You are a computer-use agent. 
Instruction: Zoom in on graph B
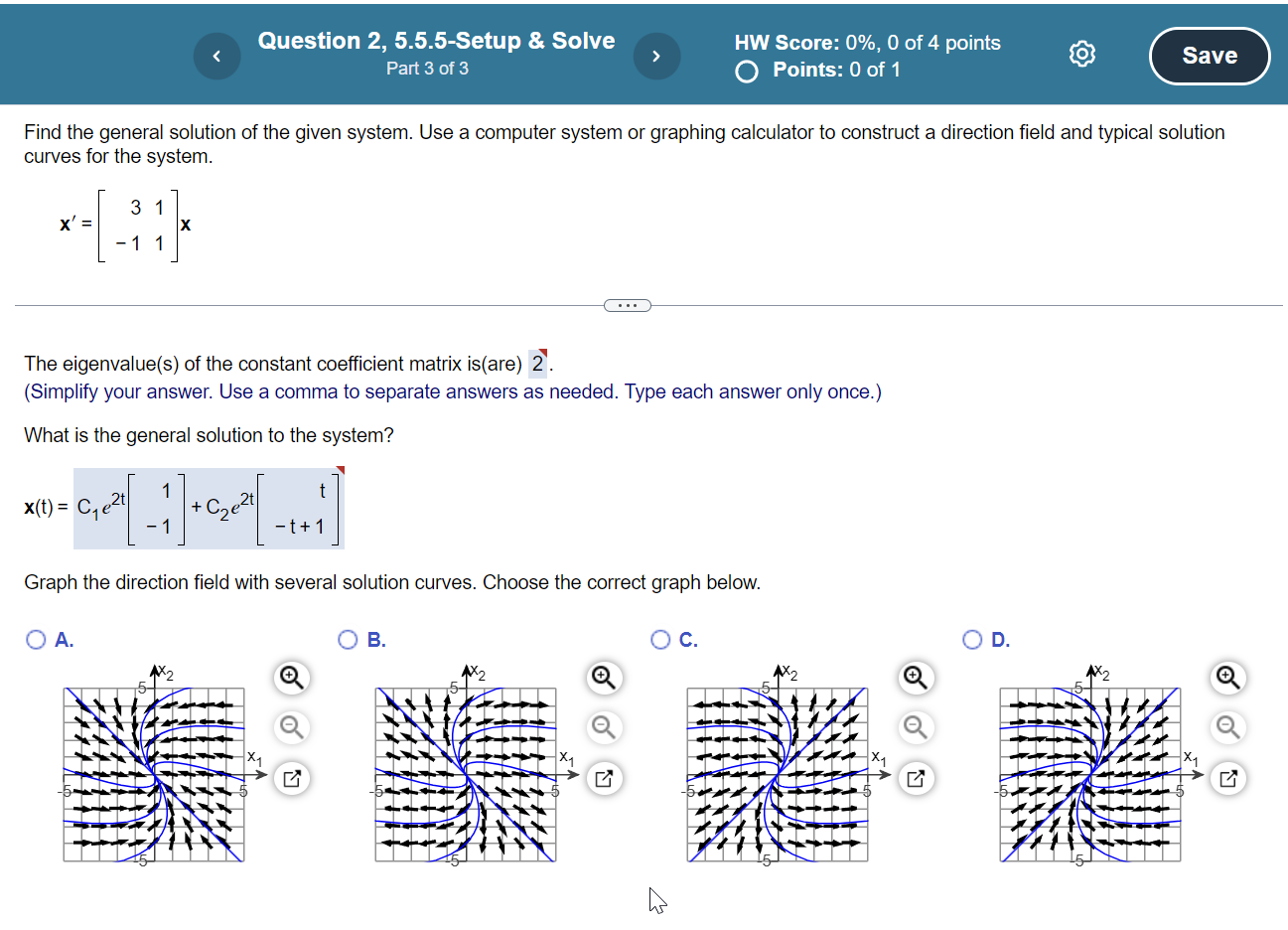(x=603, y=678)
